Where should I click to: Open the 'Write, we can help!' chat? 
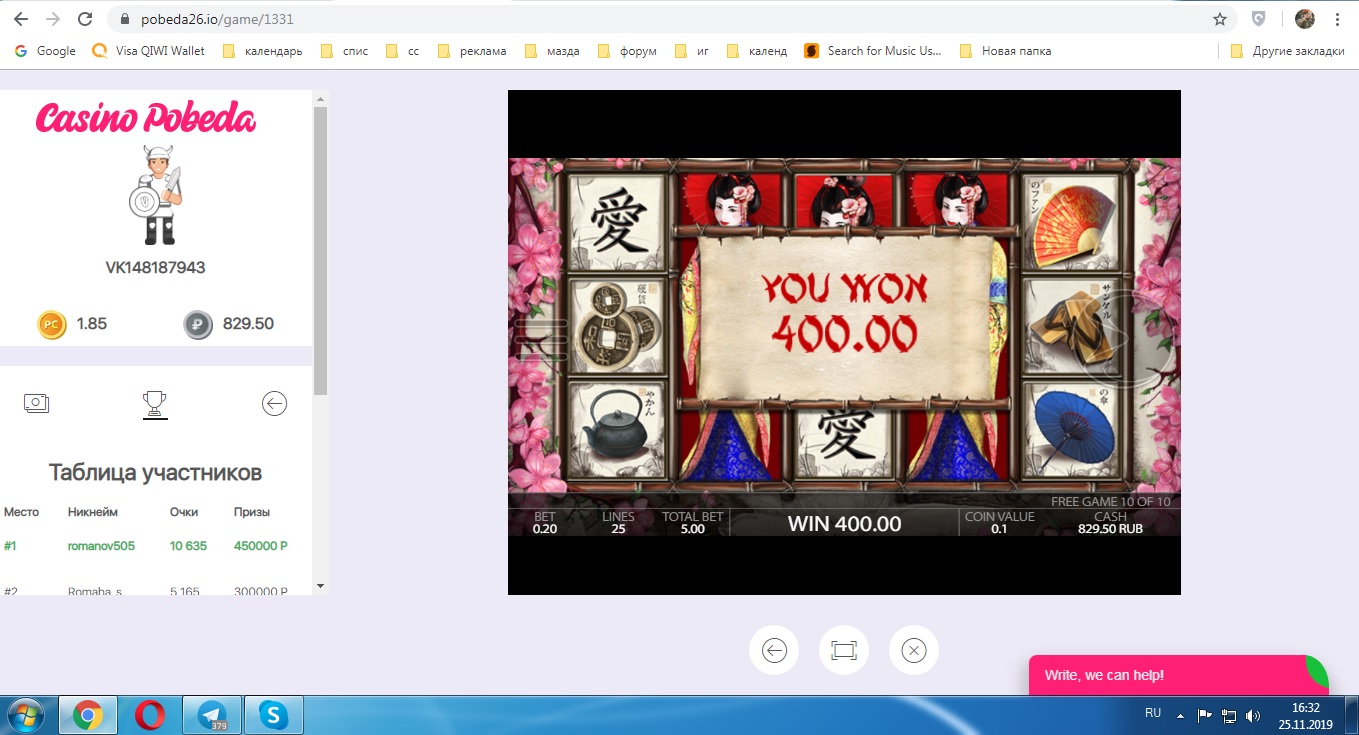pos(1178,675)
